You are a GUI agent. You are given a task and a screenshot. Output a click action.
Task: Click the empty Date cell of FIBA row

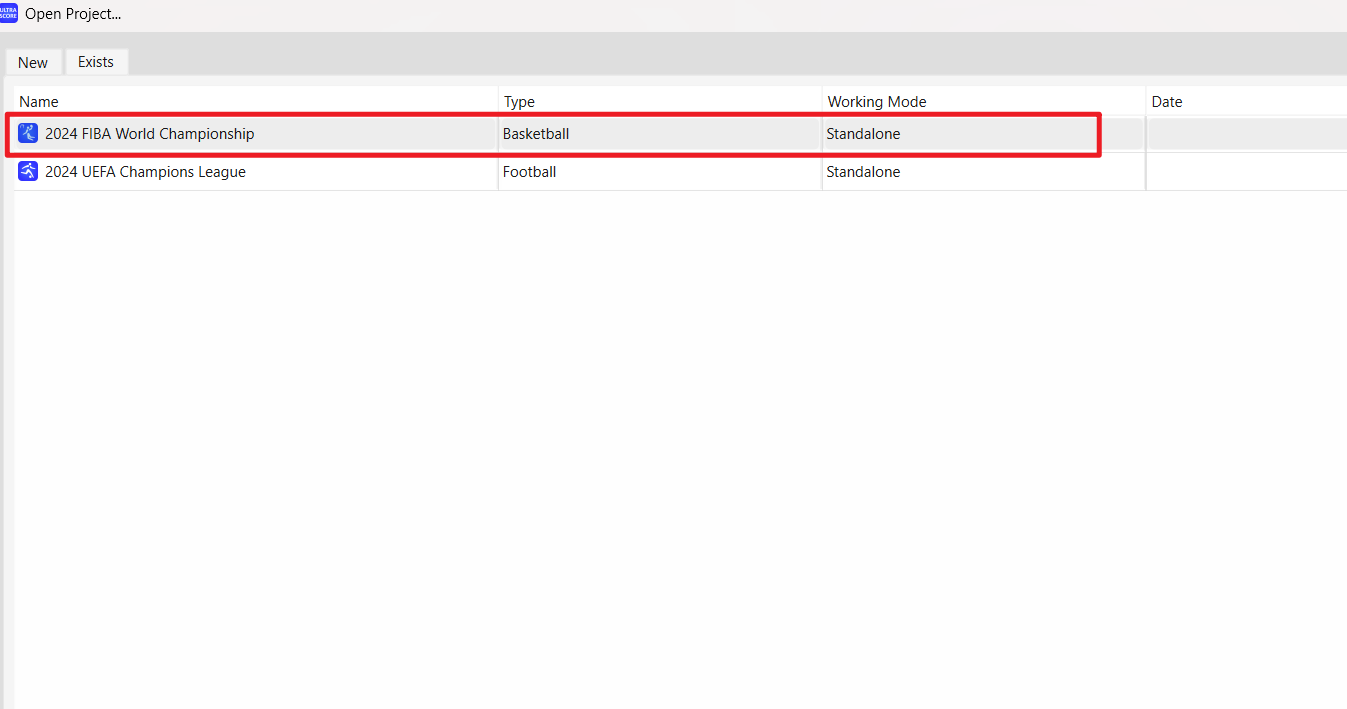tap(1245, 134)
